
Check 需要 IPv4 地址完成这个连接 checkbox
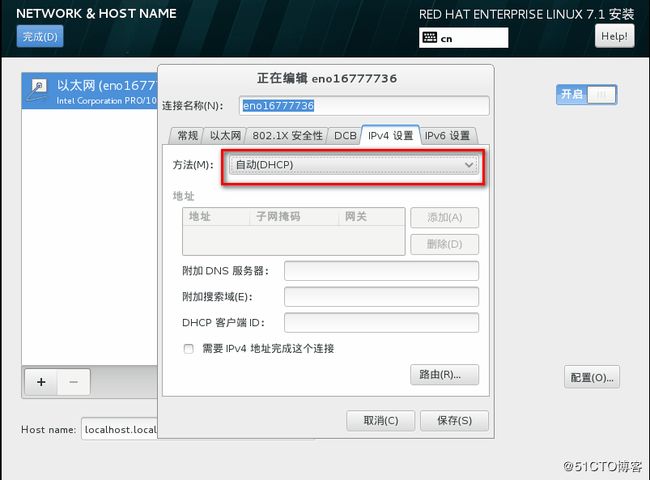189,349
